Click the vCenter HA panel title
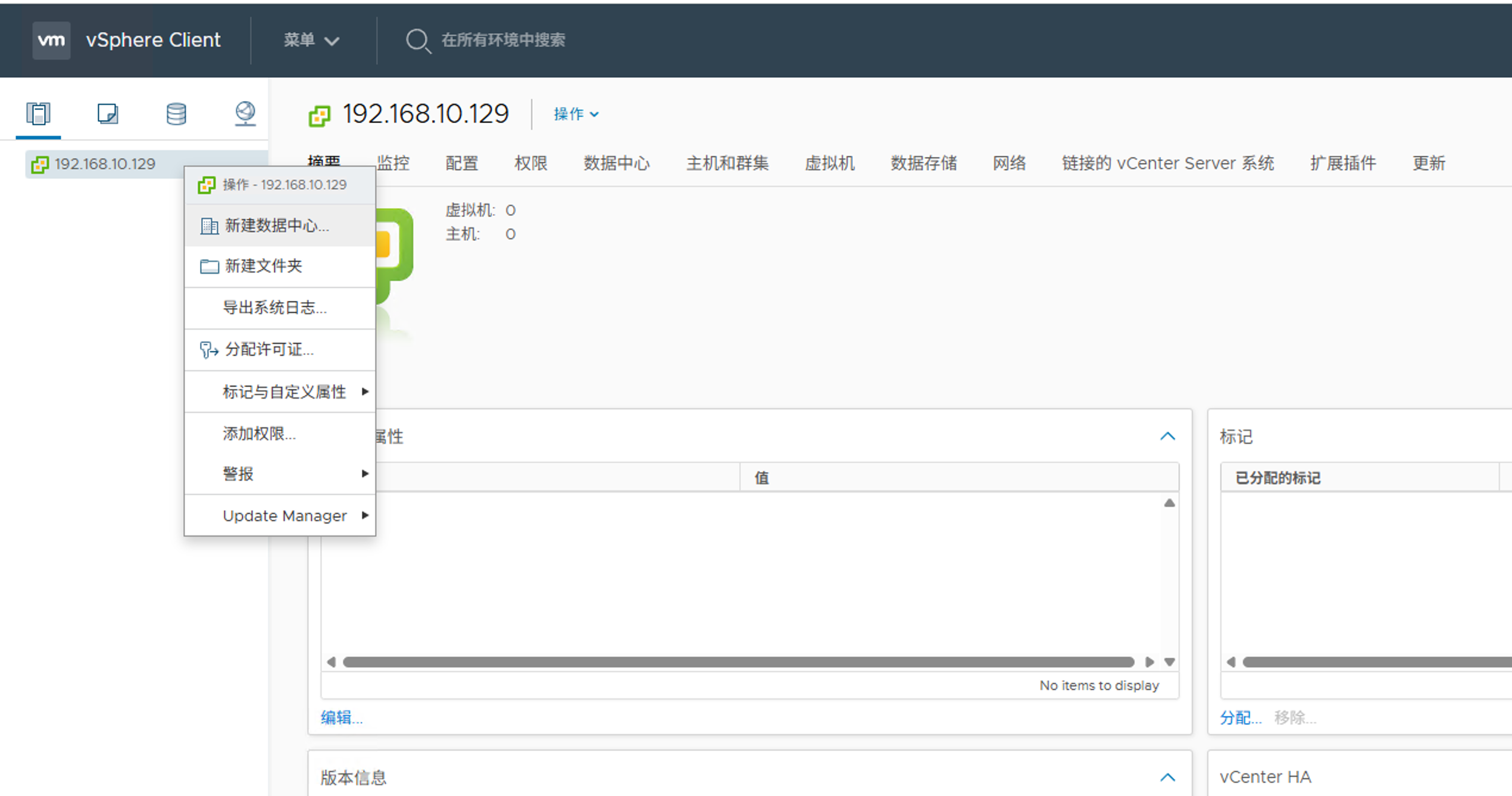 (1265, 777)
